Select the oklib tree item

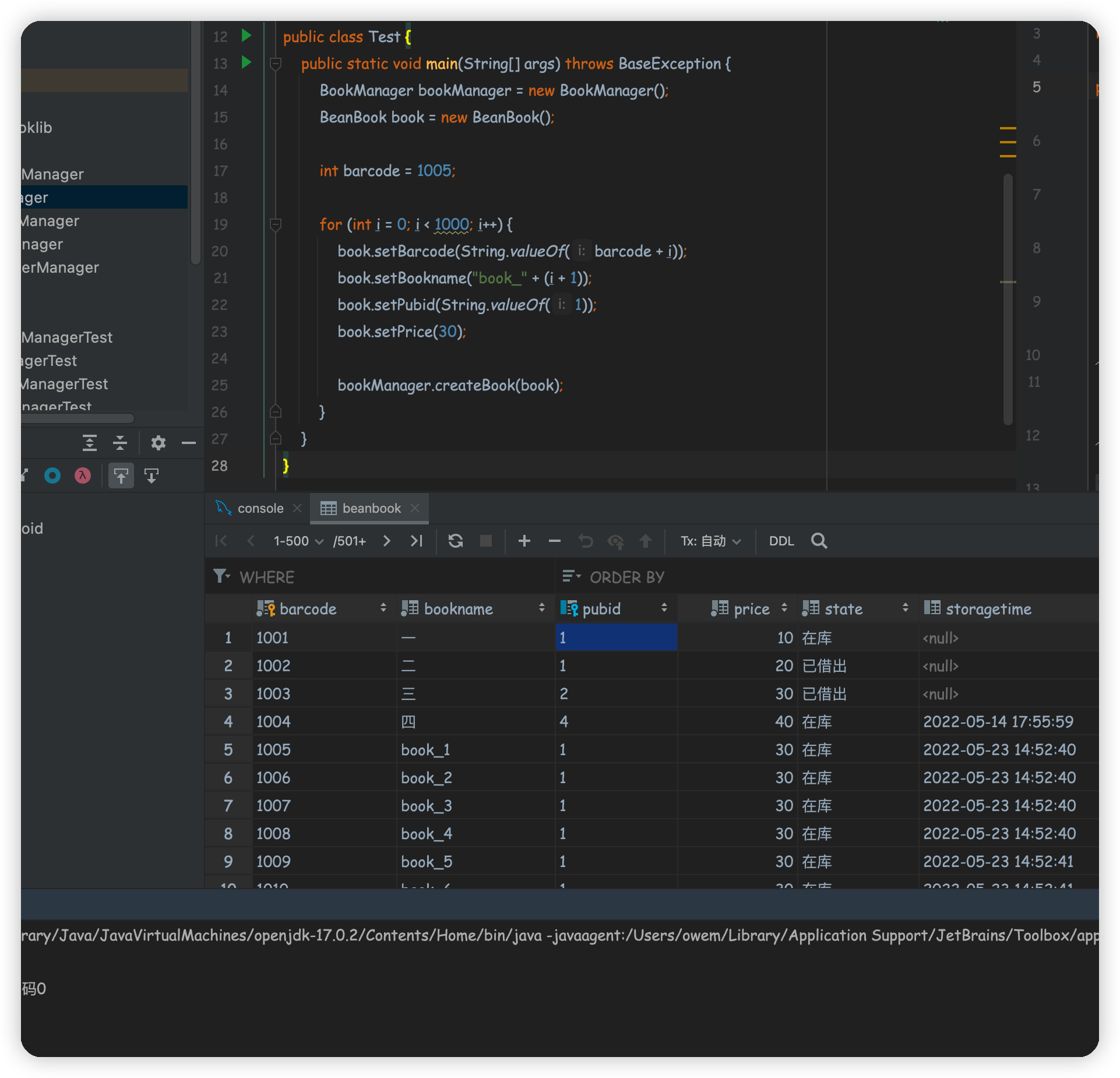coord(37,128)
